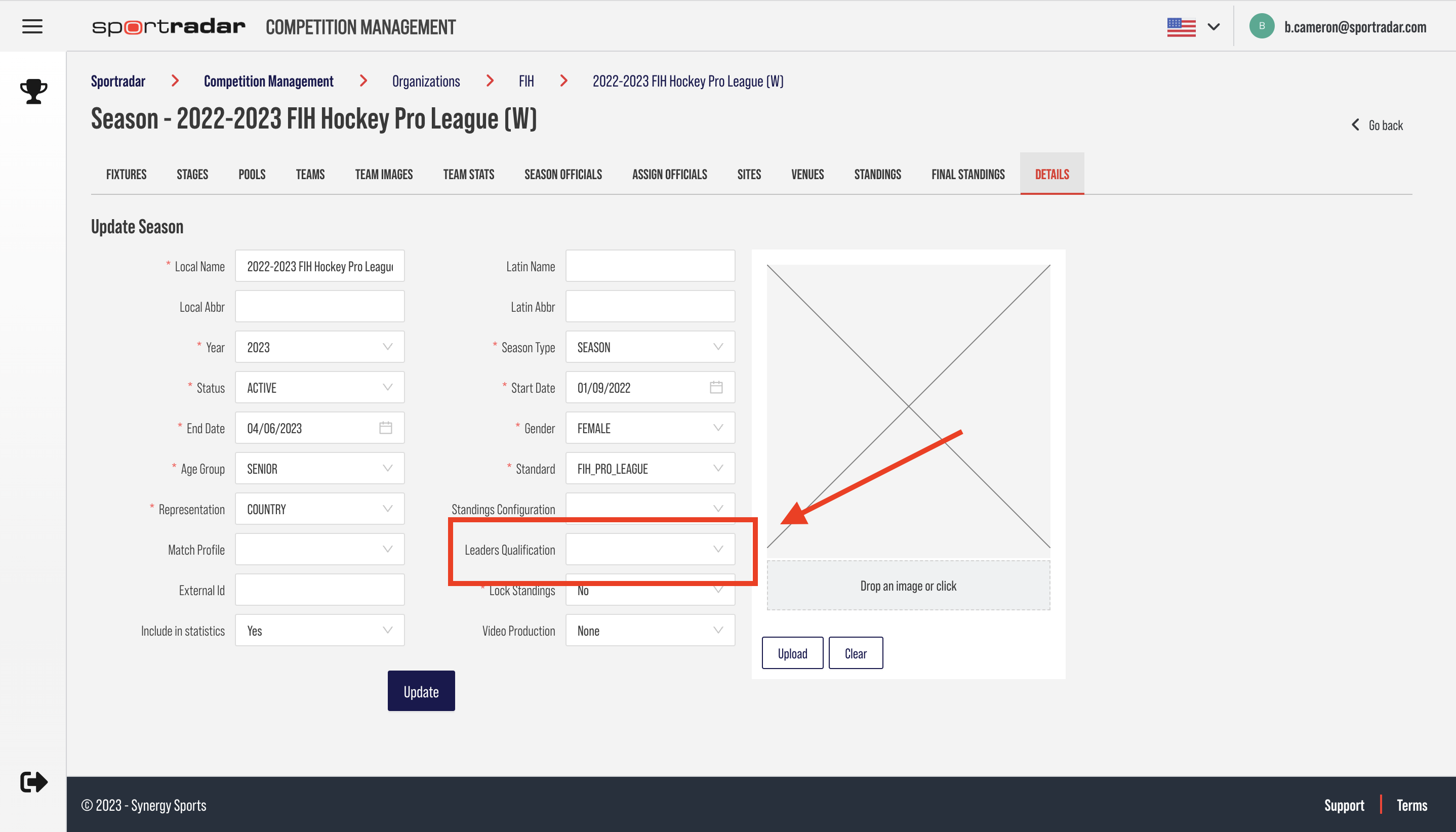Click the logout icon in sidebar
Viewport: 1456px width, 832px height.
pyautogui.click(x=34, y=781)
